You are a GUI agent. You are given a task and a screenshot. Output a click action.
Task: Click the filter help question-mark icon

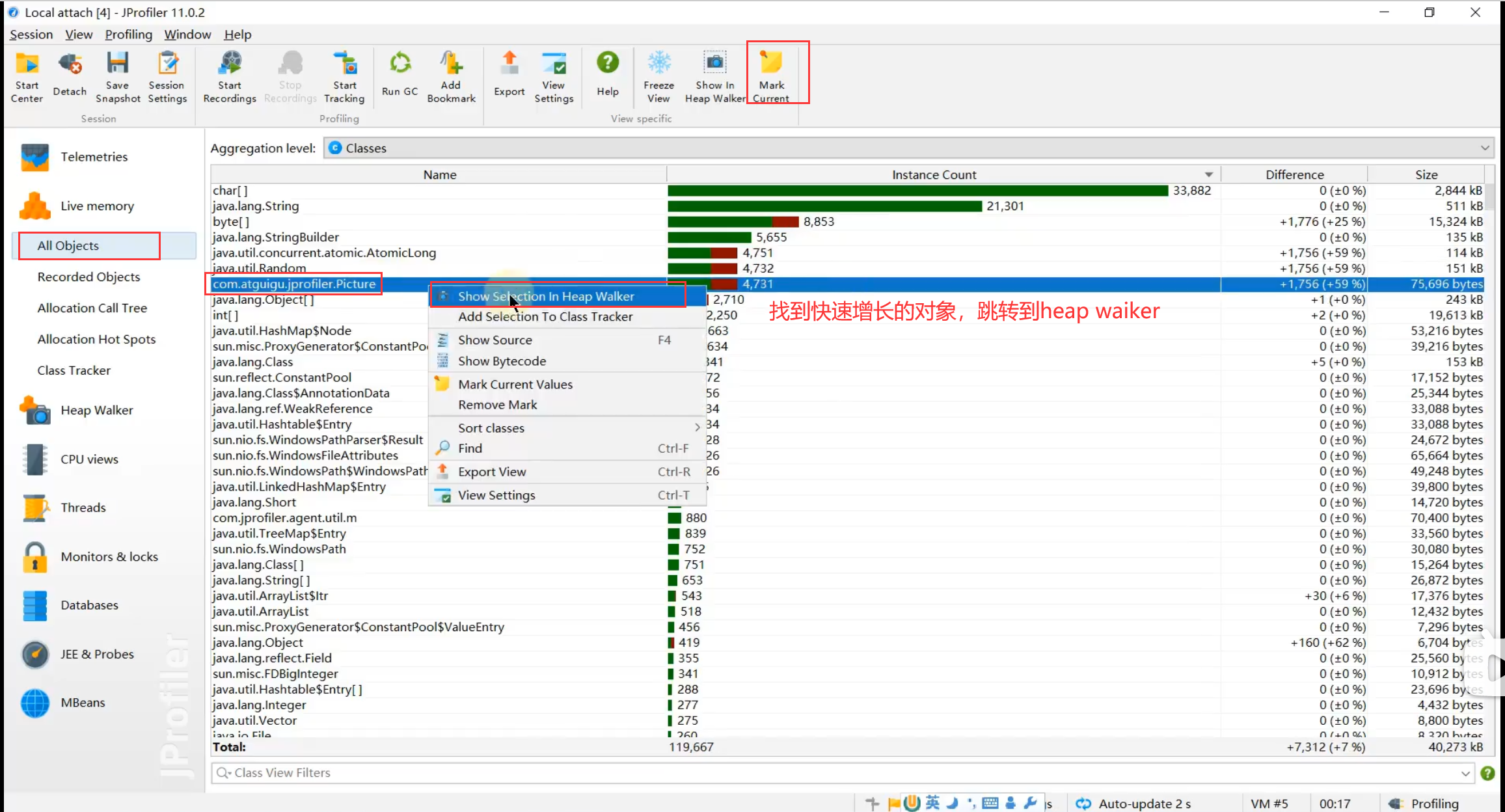tap(1487, 773)
